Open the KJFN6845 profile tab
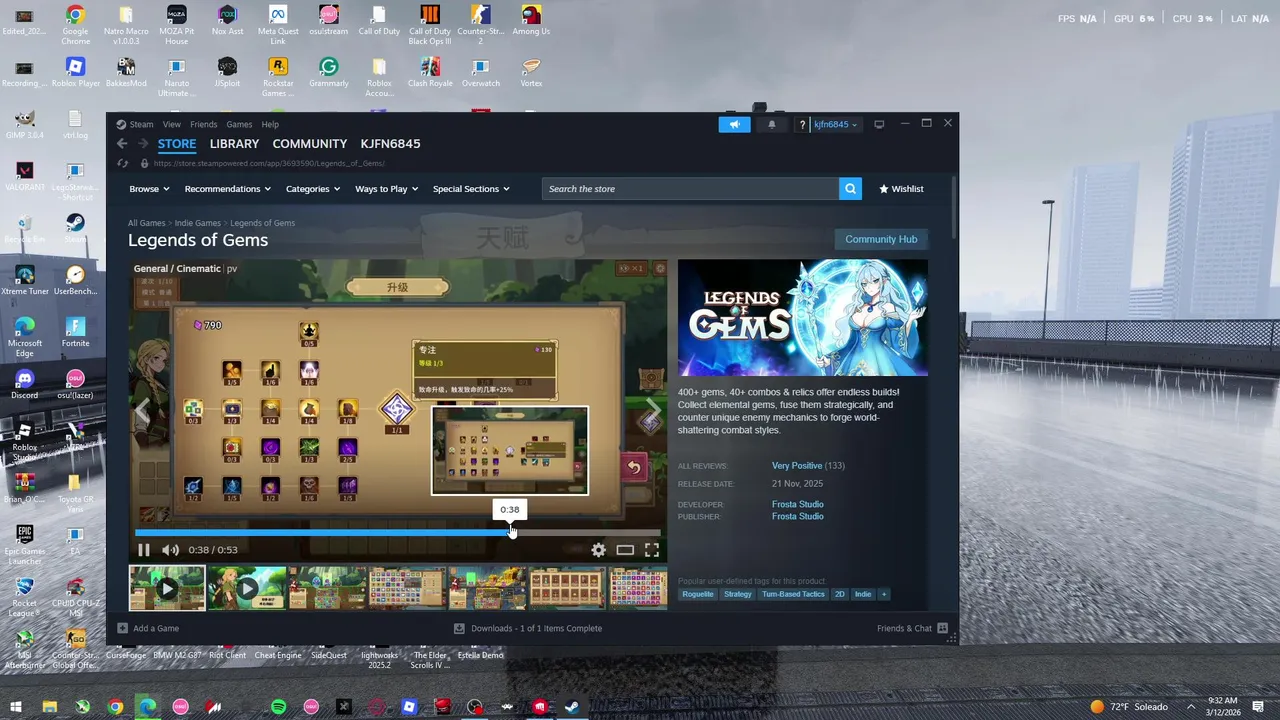 (x=390, y=144)
